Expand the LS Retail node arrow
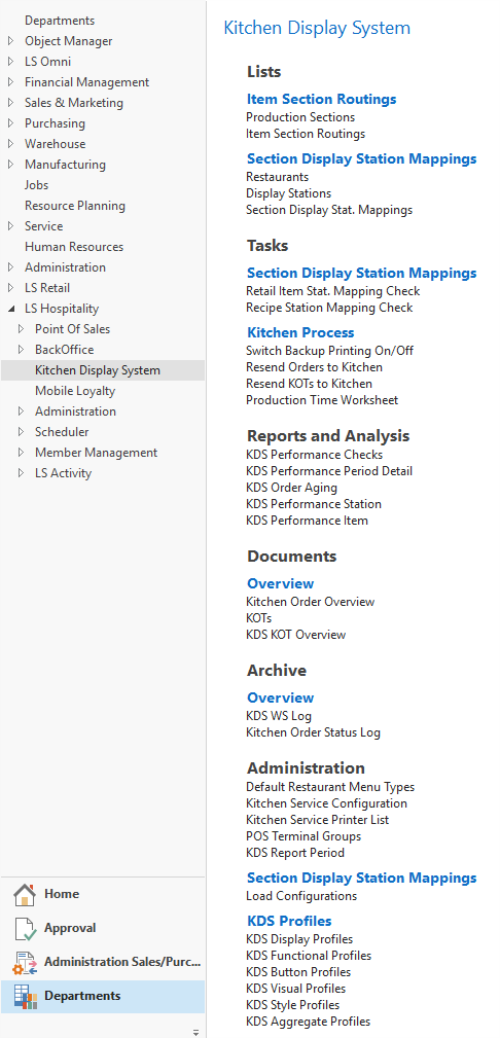Screen dimensions: 500x1038 [11, 288]
